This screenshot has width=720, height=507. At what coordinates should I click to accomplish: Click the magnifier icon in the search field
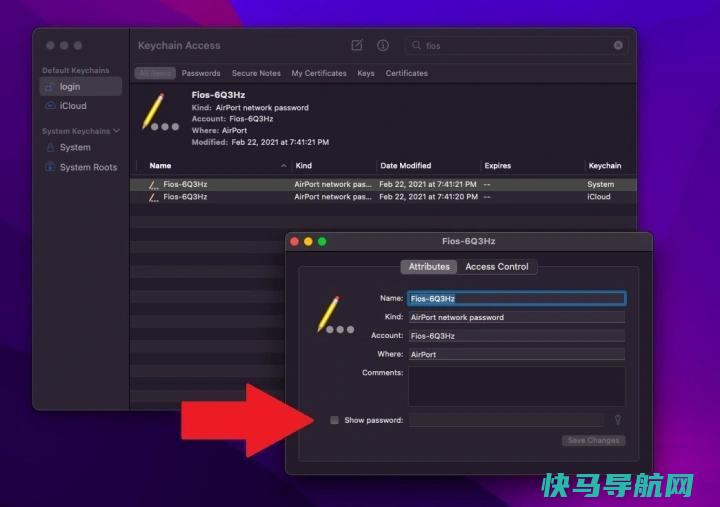416,45
